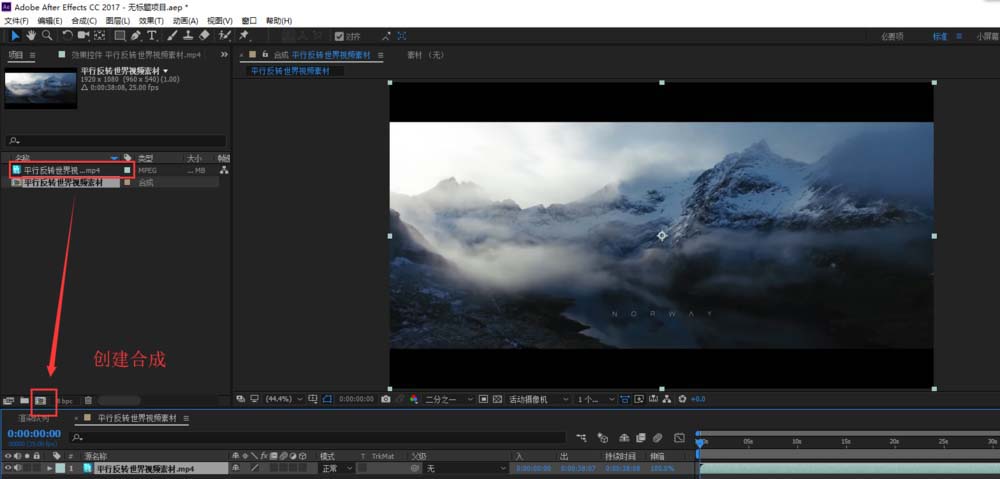Image resolution: width=1000 pixels, height=479 pixels.
Task: Select the Unified Camera tool
Action: [x=83, y=36]
